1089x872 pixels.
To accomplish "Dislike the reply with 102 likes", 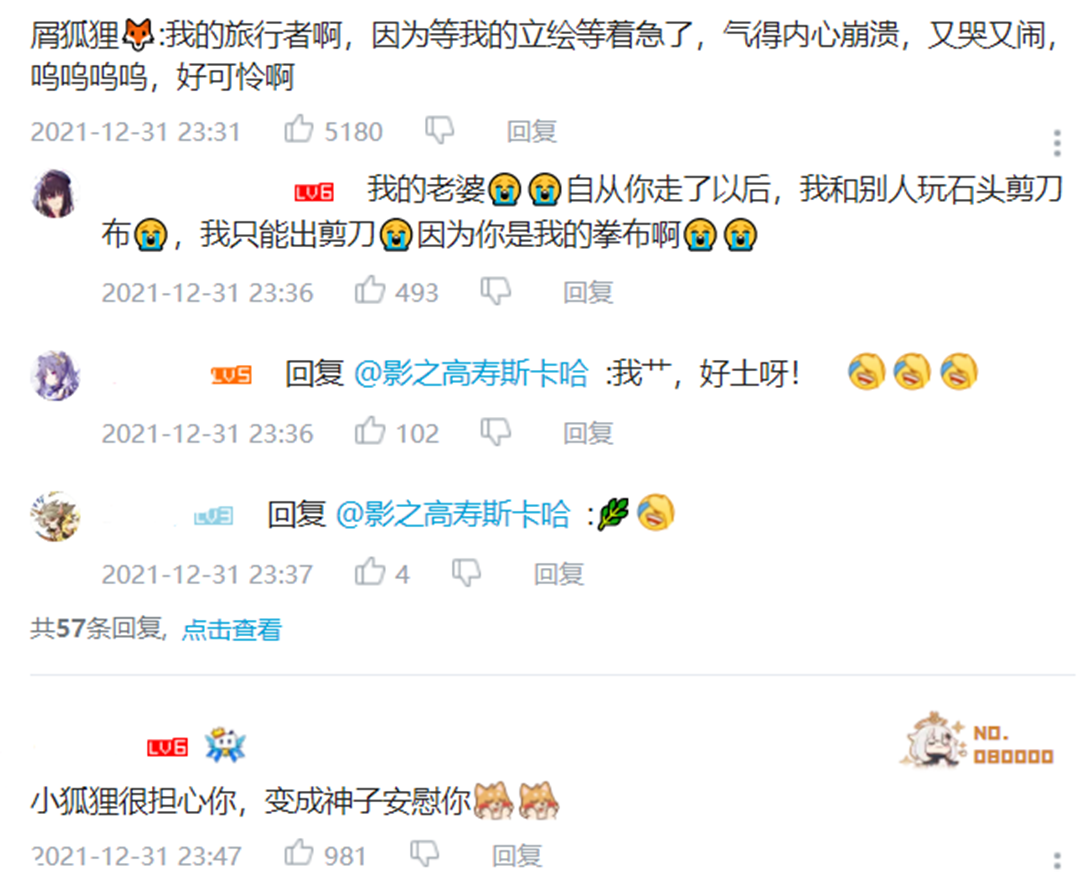I will click(x=496, y=433).
